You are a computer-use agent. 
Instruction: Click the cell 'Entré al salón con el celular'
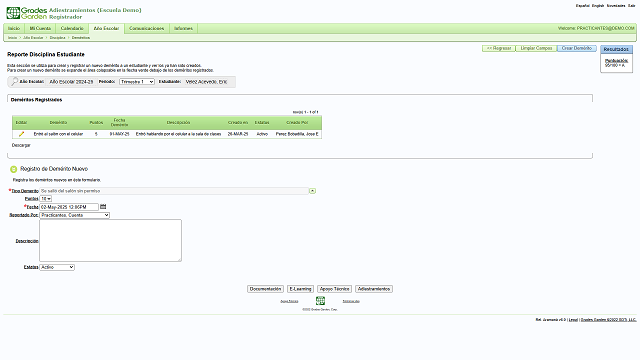point(58,134)
